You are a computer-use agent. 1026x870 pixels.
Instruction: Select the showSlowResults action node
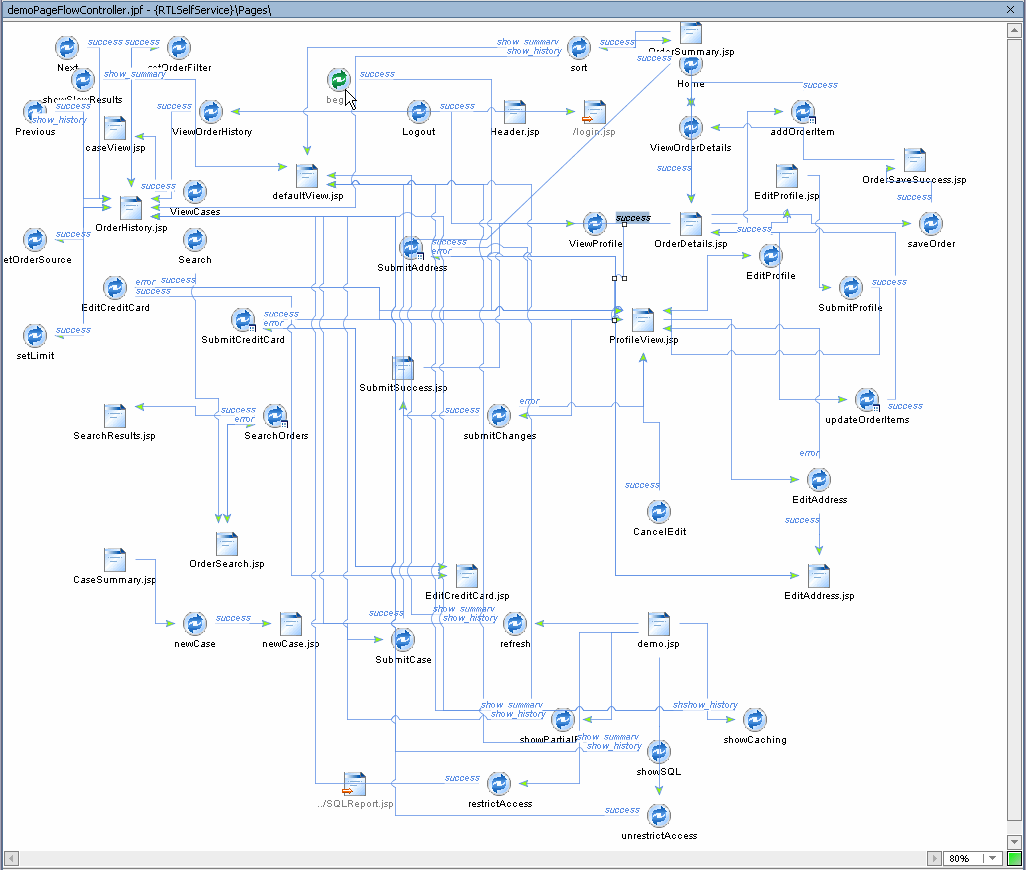pyautogui.click(x=83, y=80)
